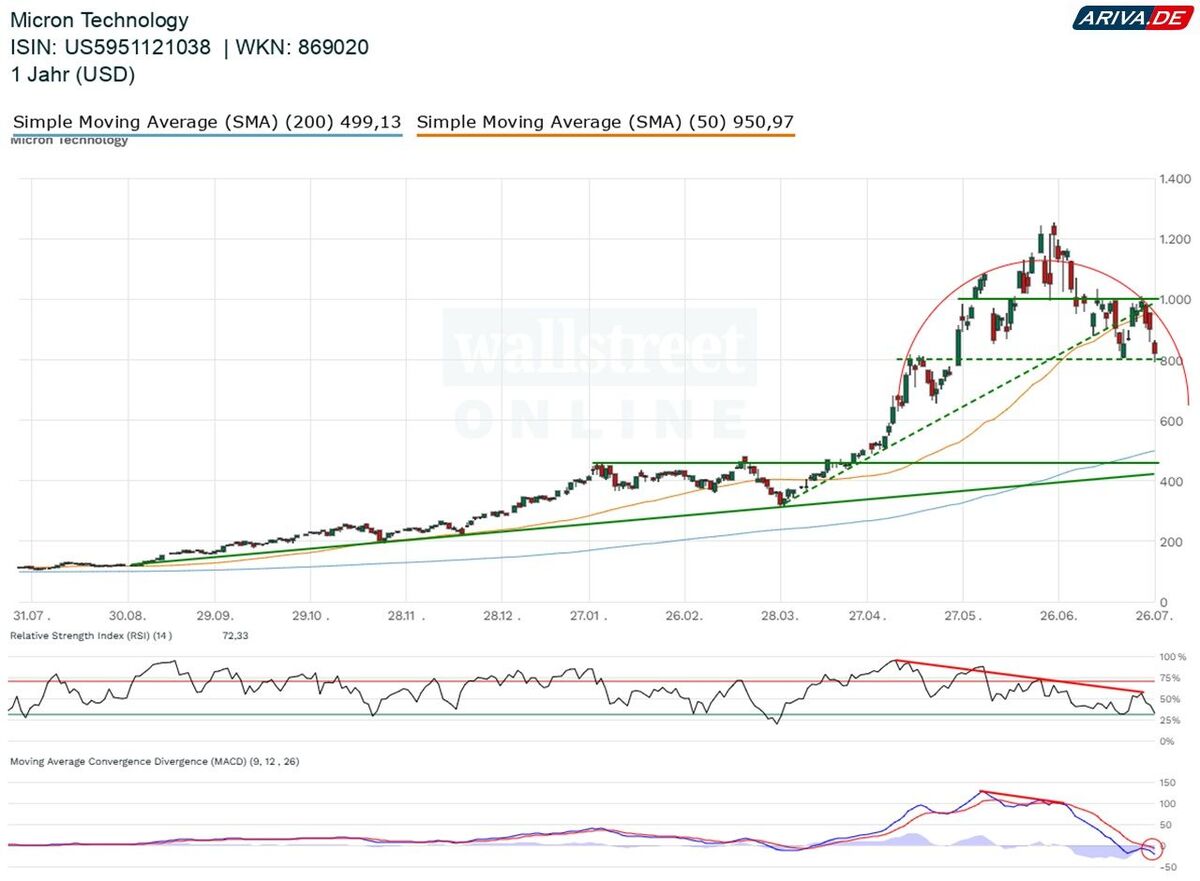Image resolution: width=1200 pixels, height=881 pixels.
Task: Click the RSI value 72,33
Action: [235, 635]
